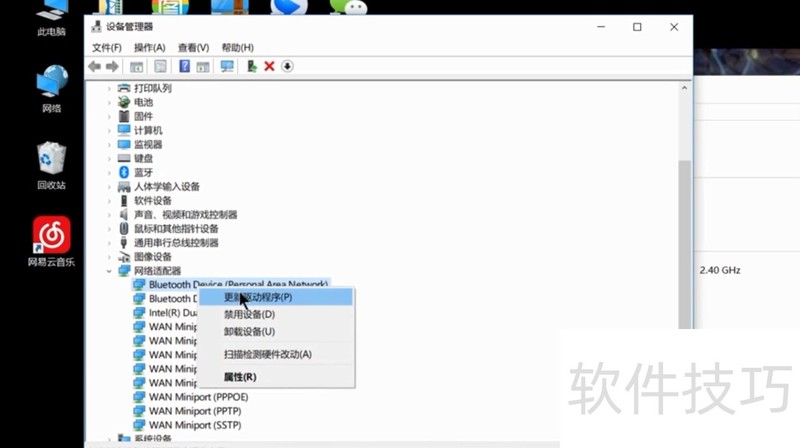Choose 禁用设备(D) in the context menu

coord(249,314)
